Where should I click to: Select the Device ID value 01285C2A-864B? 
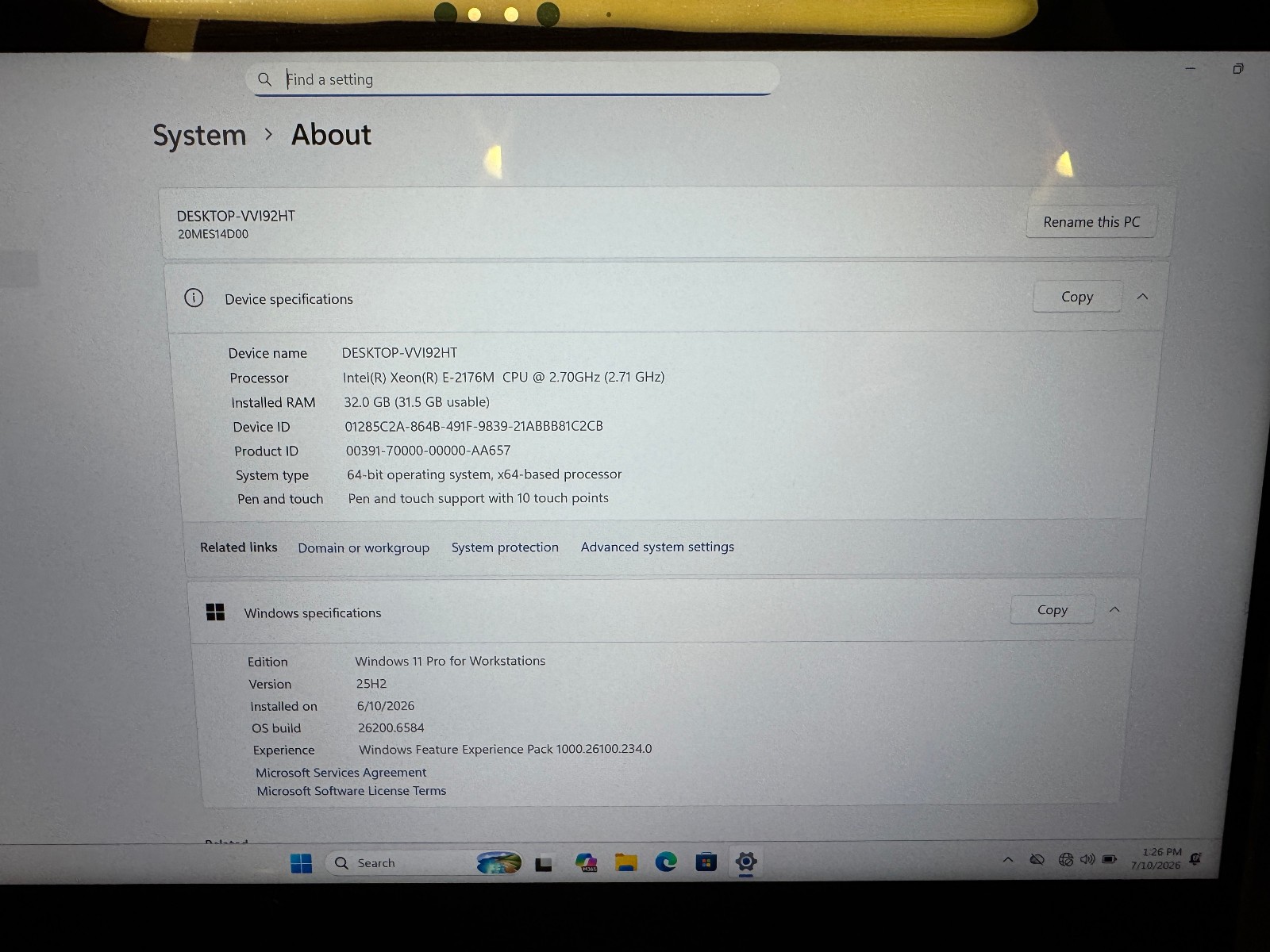473,426
